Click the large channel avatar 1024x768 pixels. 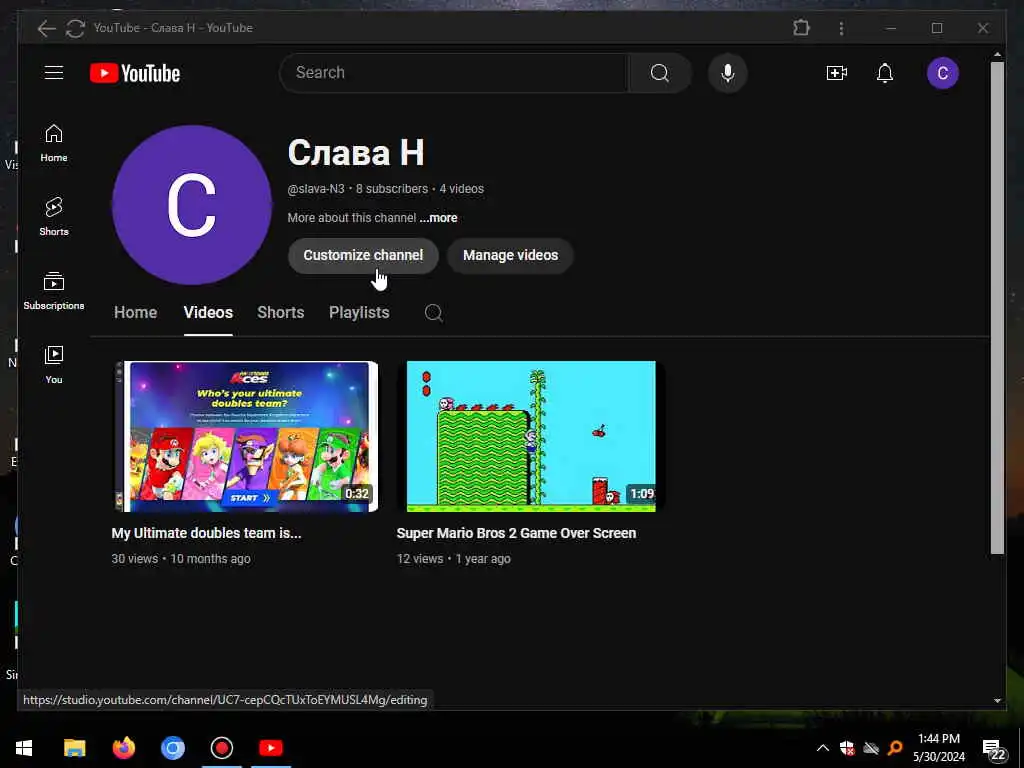pos(192,205)
